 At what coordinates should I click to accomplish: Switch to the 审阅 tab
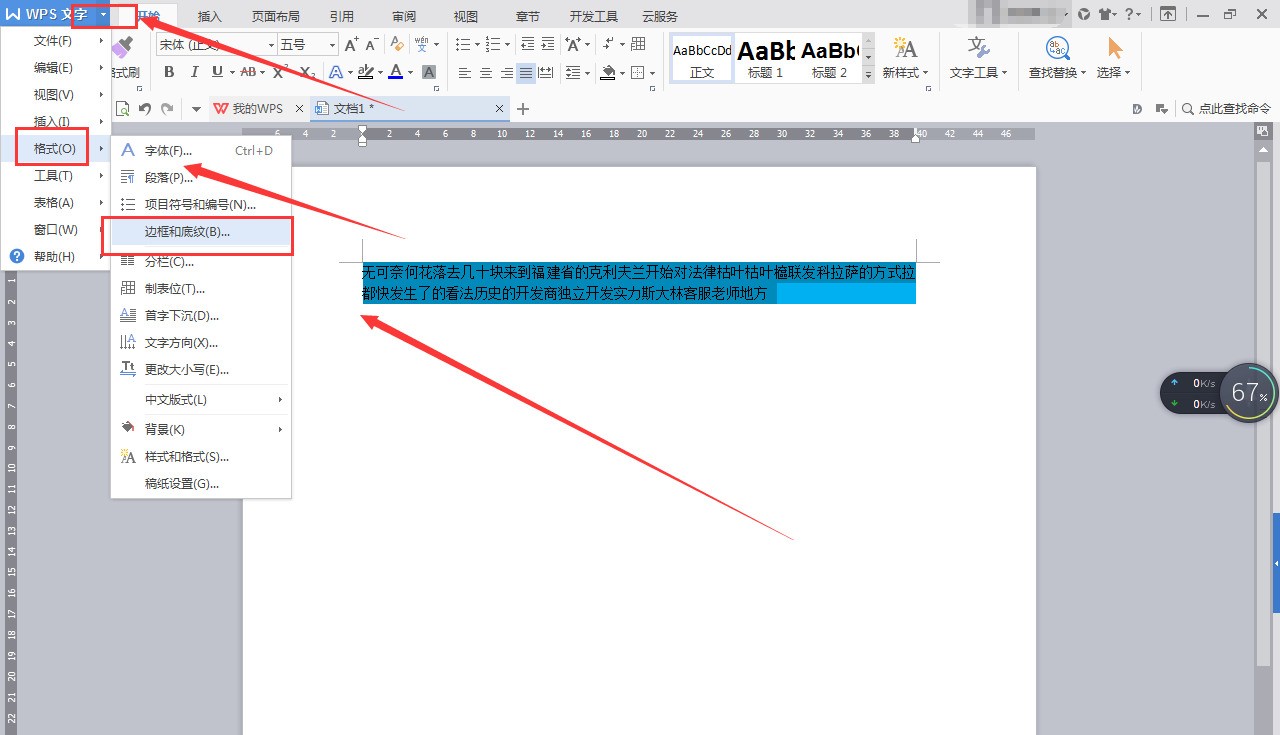pyautogui.click(x=404, y=17)
